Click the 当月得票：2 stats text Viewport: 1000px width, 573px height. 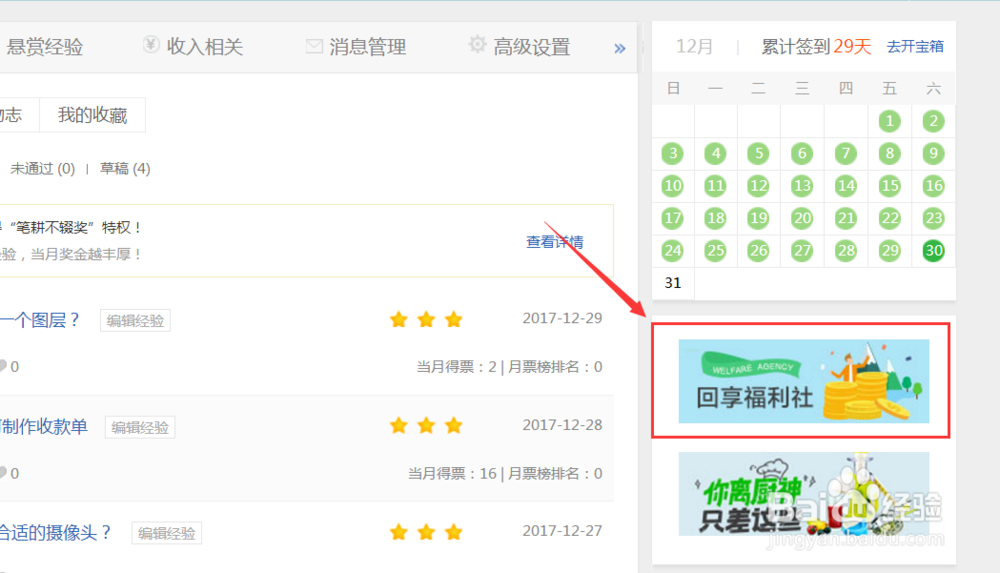pos(457,367)
